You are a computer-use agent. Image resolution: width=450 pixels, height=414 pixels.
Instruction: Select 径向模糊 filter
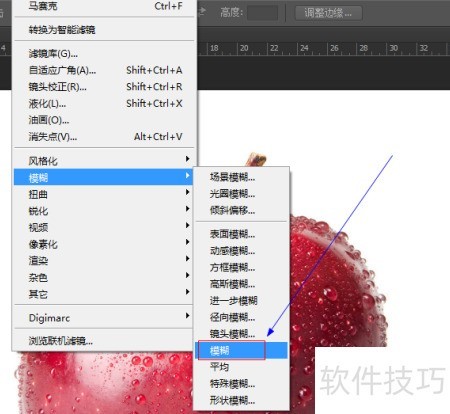[x=241, y=317]
